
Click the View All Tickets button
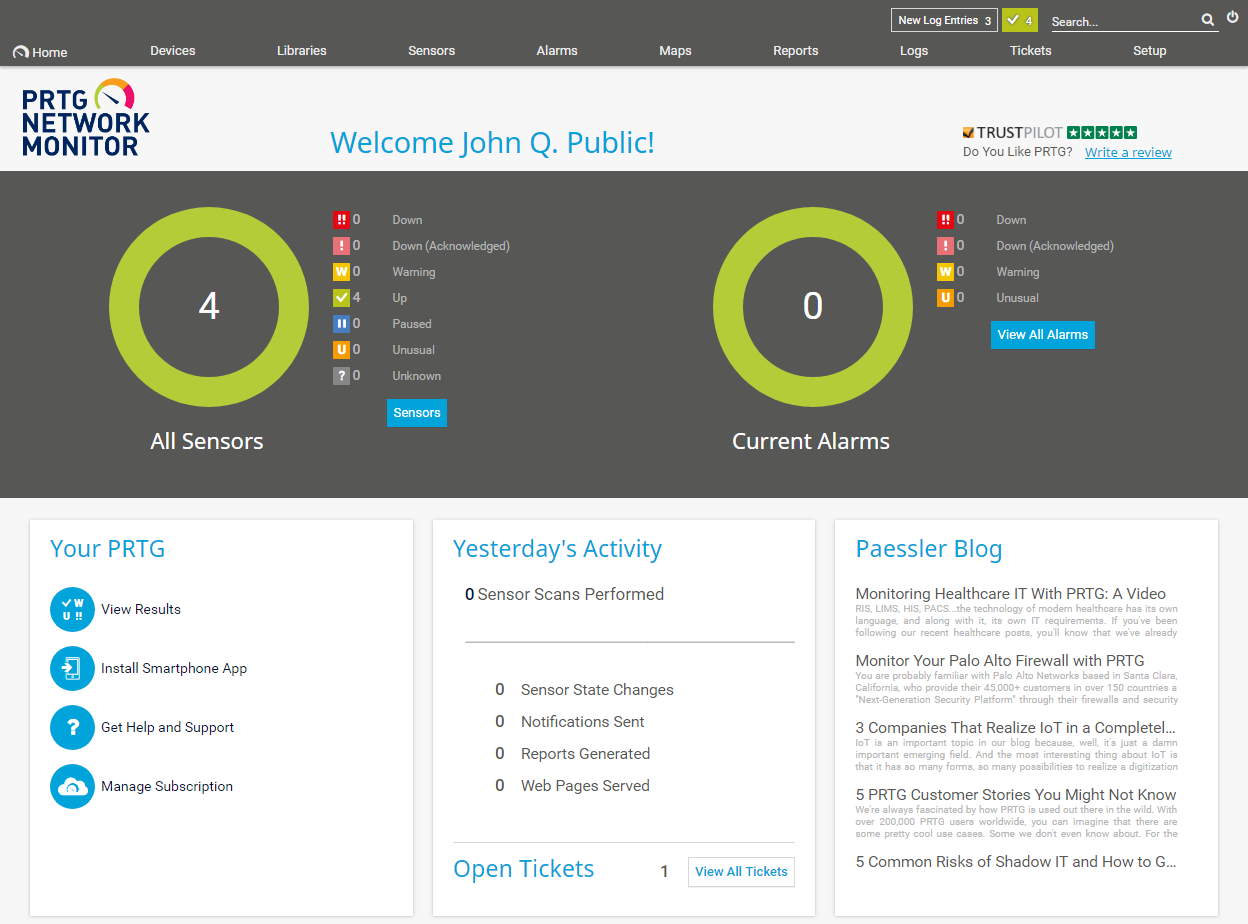pos(741,872)
